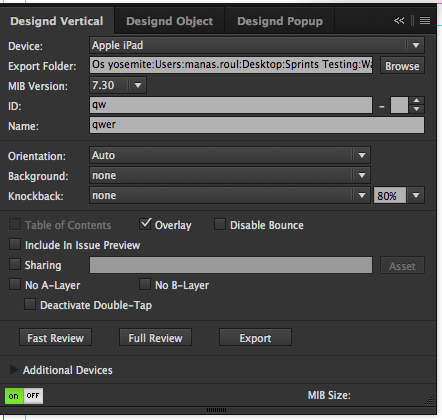Switch to the Designd Vertical tab
Screen dimensions: 442x420
[x=57, y=21]
